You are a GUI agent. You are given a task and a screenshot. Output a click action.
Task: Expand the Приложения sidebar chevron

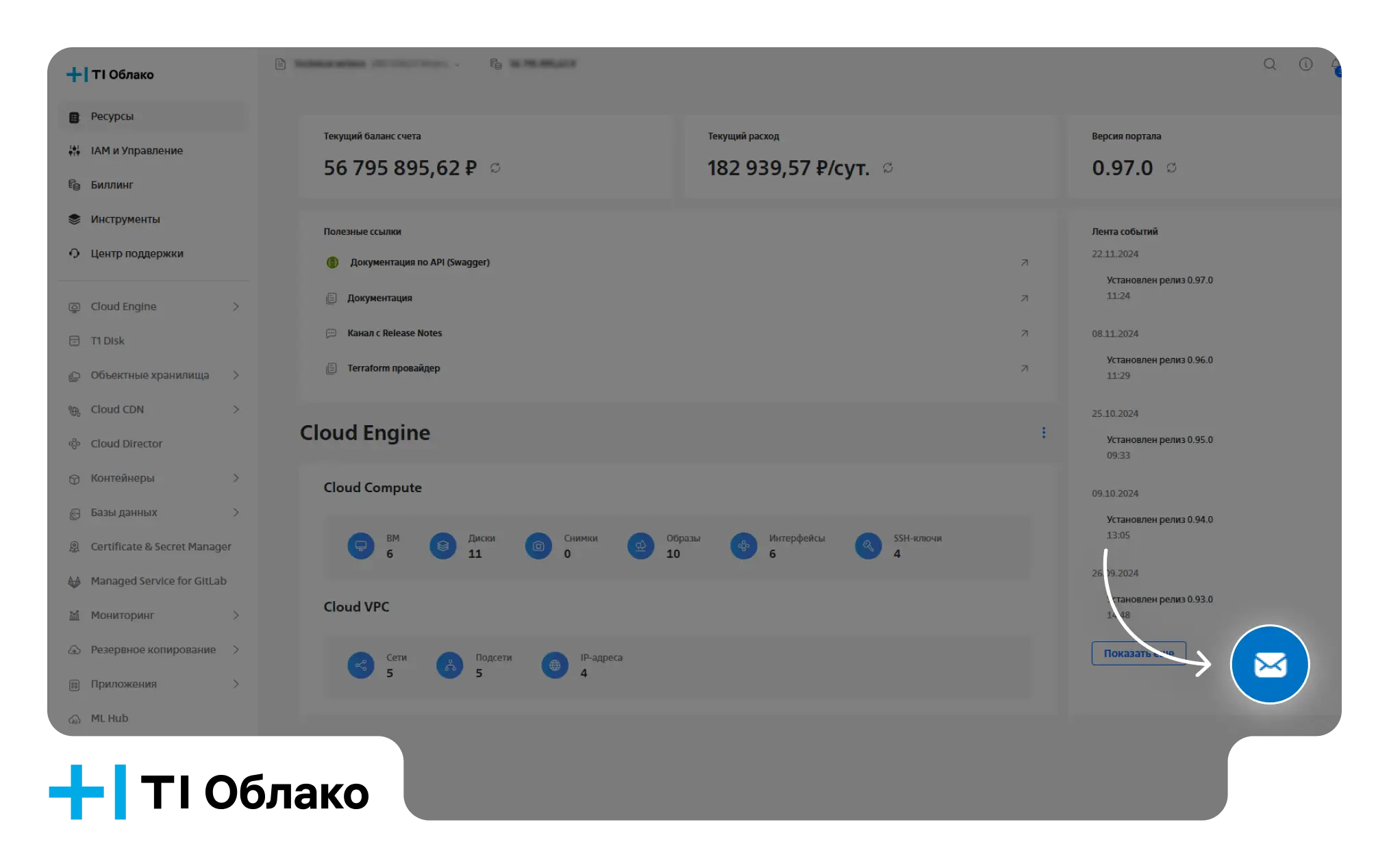pyautogui.click(x=236, y=684)
